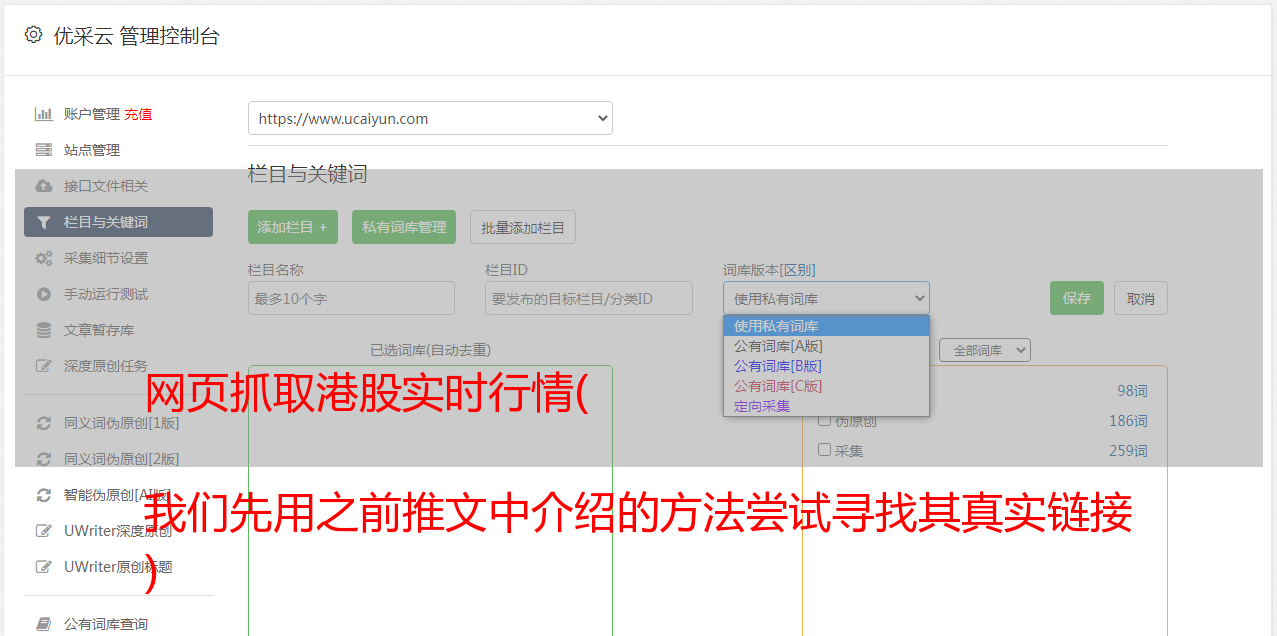
Task: Choose 定向采集 option
Action: pos(826,406)
